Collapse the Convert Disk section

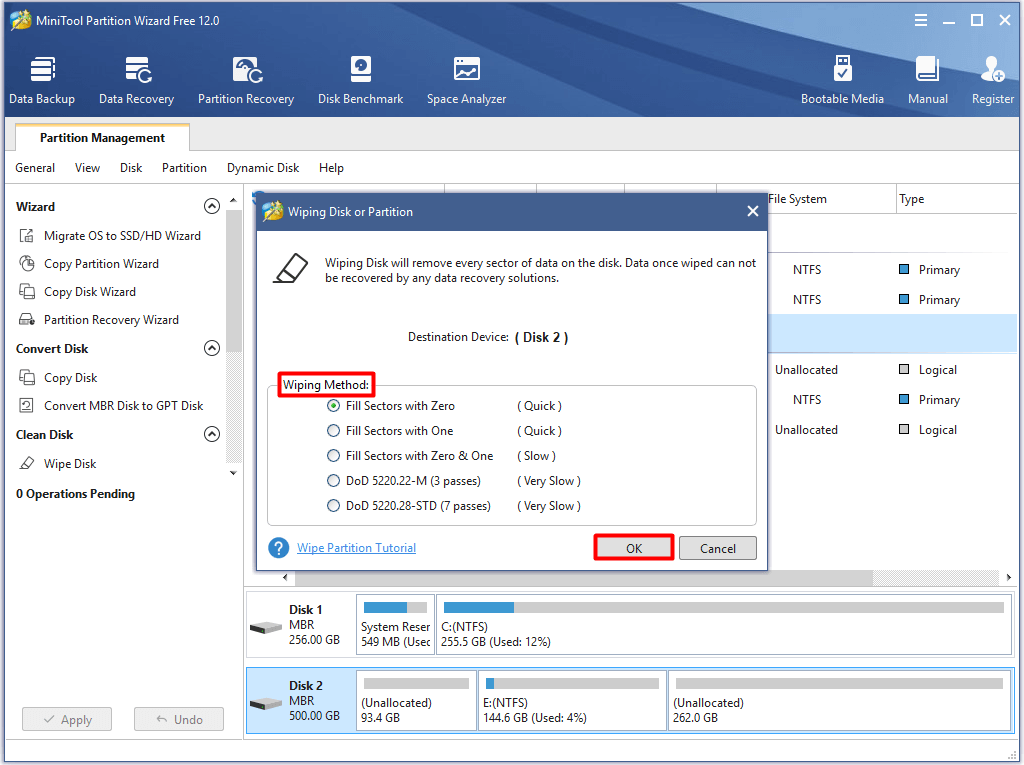pos(212,348)
